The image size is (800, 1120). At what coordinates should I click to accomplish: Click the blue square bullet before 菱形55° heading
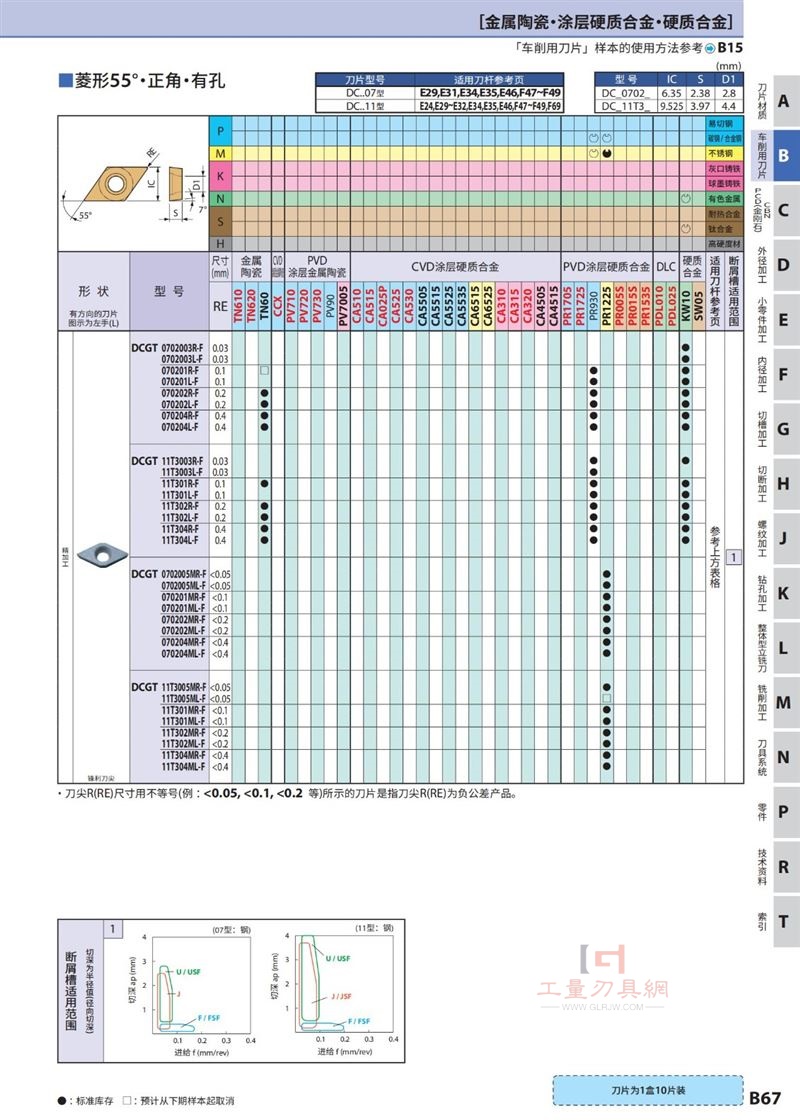tap(65, 80)
